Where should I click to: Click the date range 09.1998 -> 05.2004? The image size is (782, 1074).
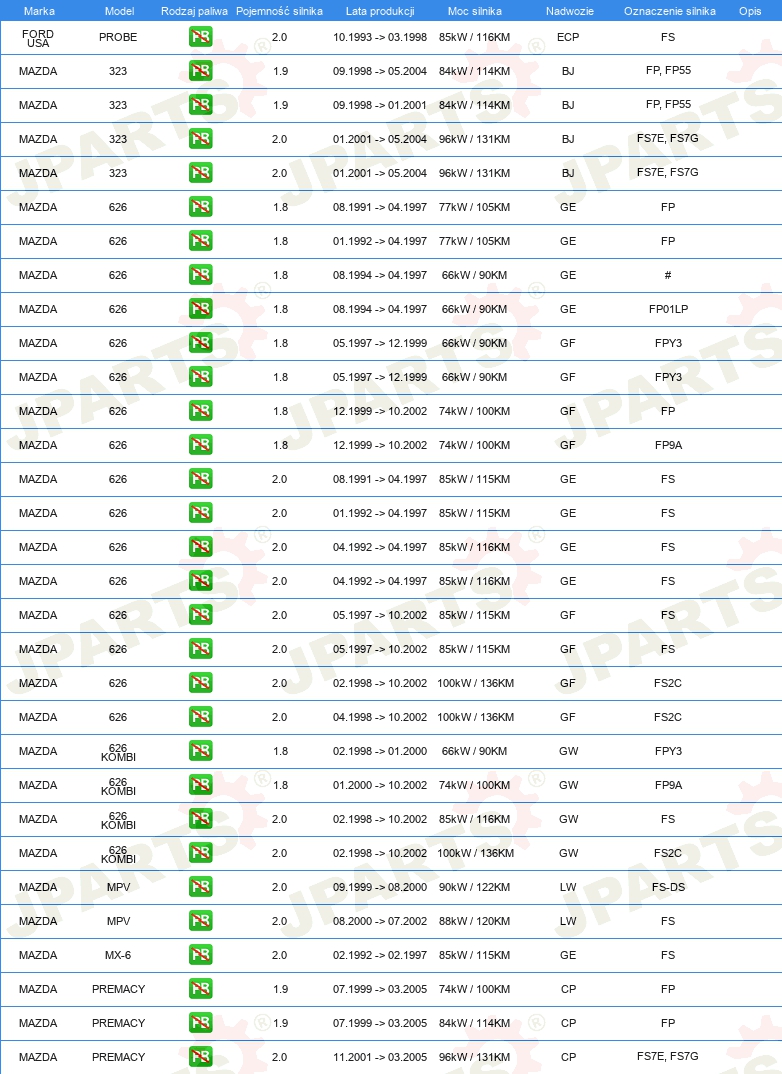380,71
